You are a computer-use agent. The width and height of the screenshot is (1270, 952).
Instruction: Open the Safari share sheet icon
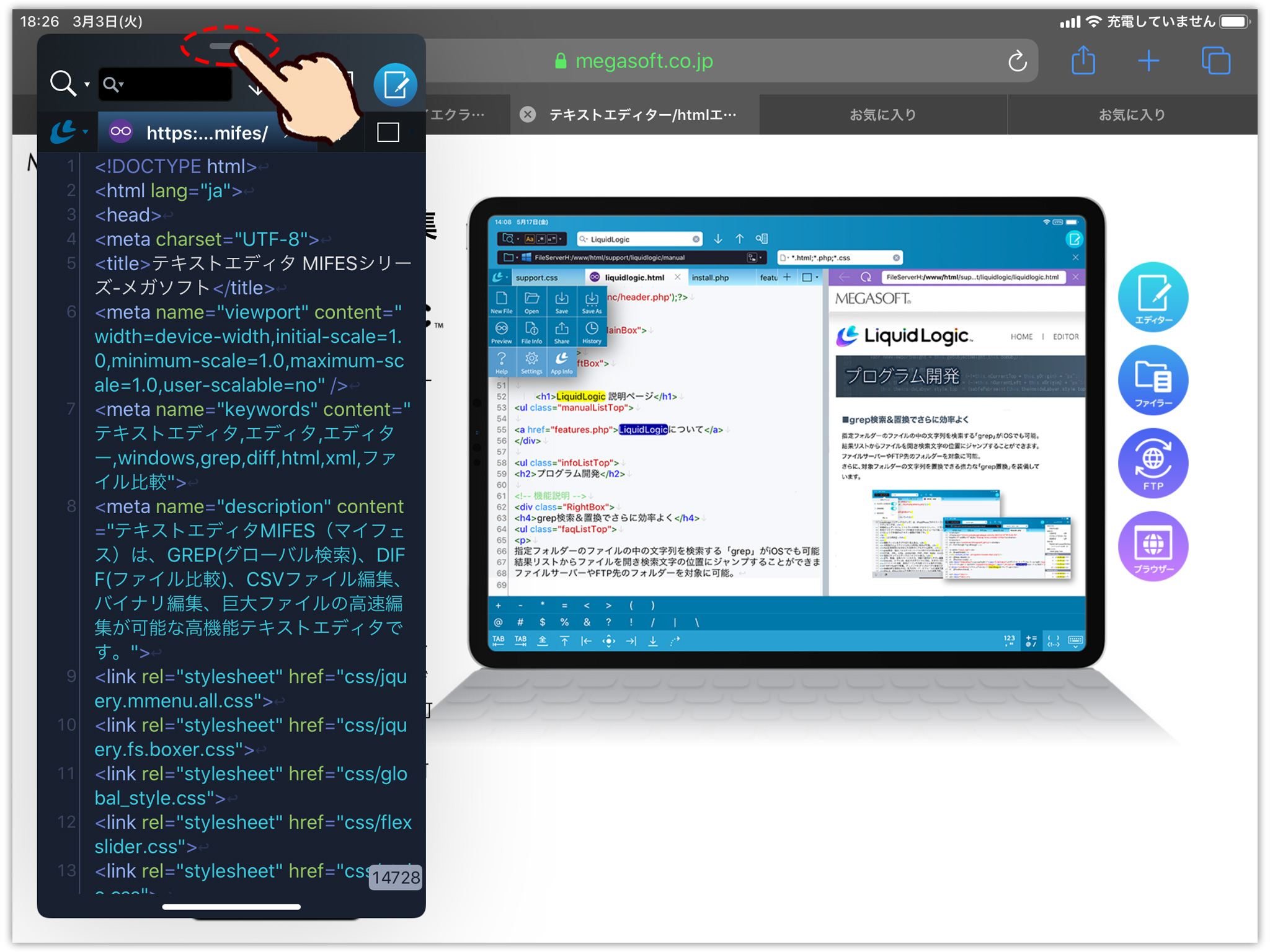point(1083,60)
